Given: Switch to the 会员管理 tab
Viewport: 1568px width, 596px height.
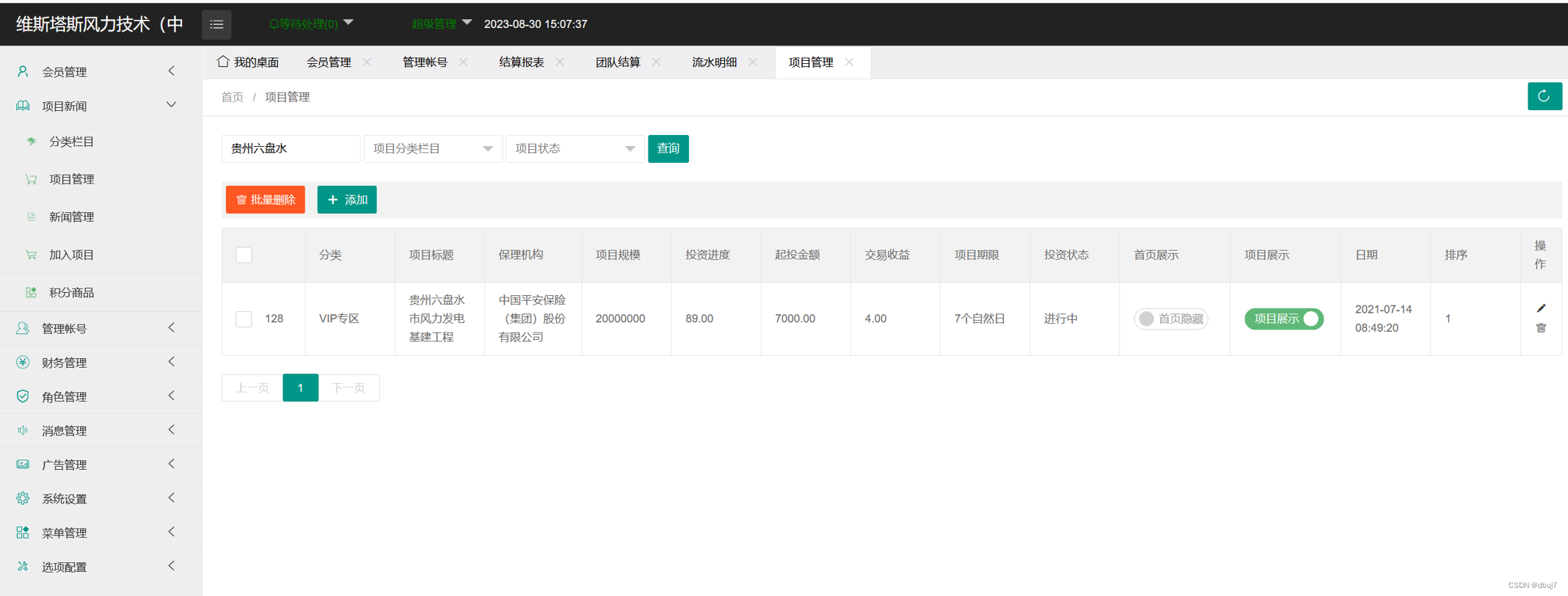Looking at the screenshot, I should (329, 62).
